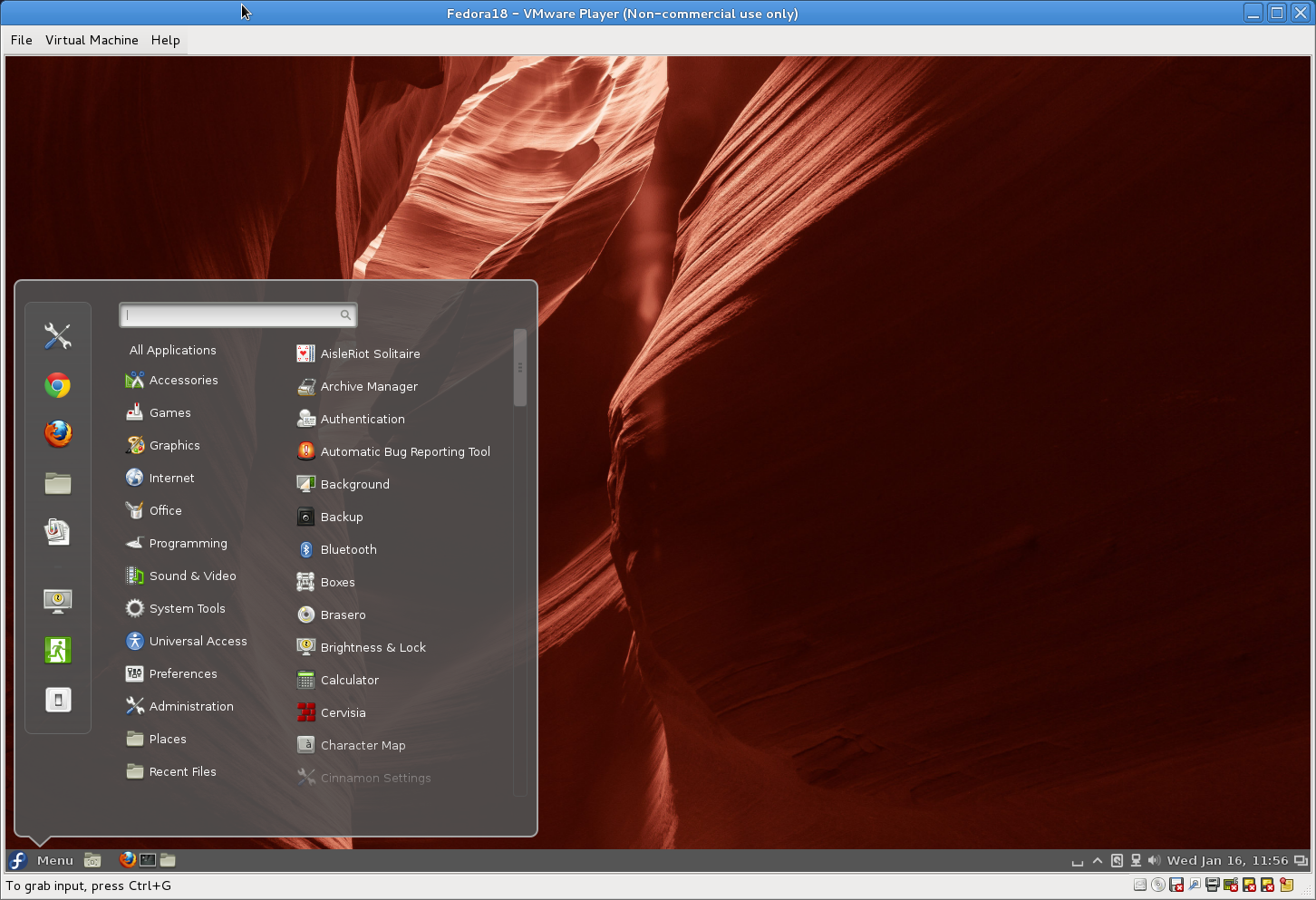Click VMware CD/DVD device status icon
The height and width of the screenshot is (900, 1316).
pos(1158,885)
